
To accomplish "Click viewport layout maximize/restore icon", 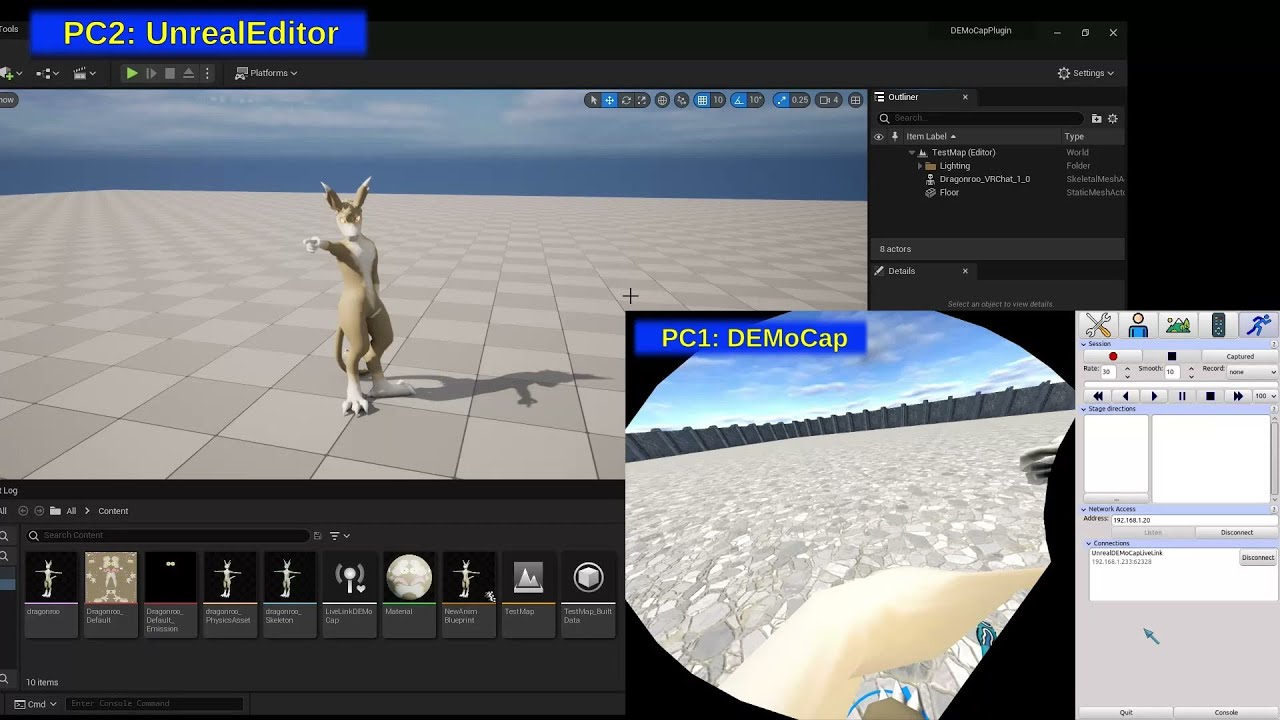I will [855, 100].
